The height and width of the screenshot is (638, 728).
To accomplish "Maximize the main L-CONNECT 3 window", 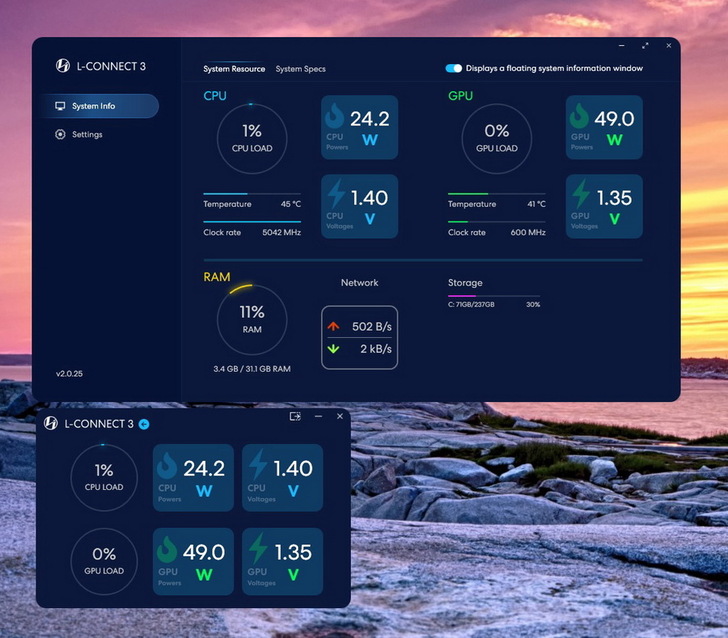I will [x=645, y=46].
